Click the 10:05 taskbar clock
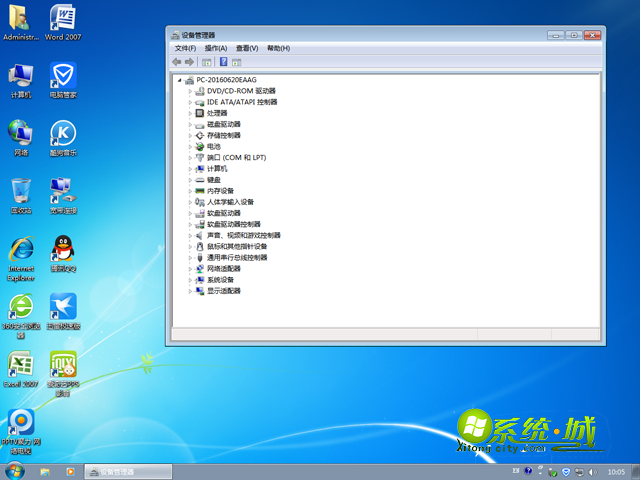 [x=616, y=472]
